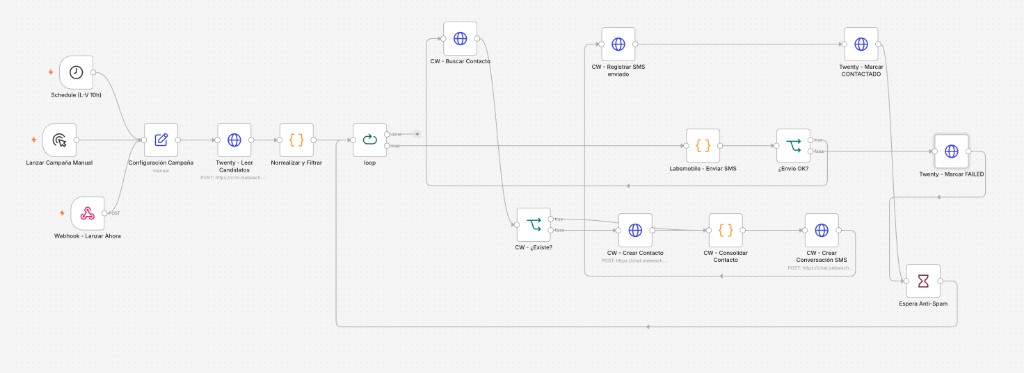Open the CW - Buscar Contacto node
Image resolution: width=1024 pixels, height=373 pixels.
460,39
